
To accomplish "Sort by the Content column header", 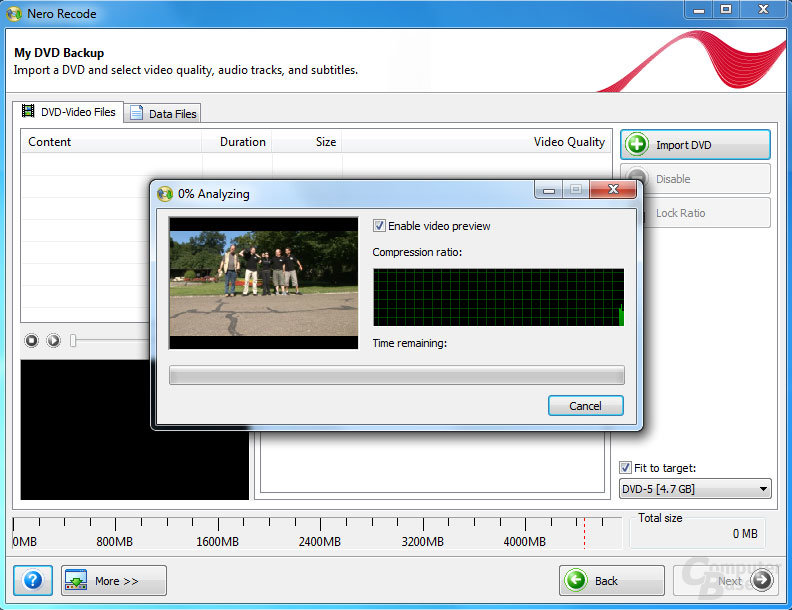I will point(111,142).
